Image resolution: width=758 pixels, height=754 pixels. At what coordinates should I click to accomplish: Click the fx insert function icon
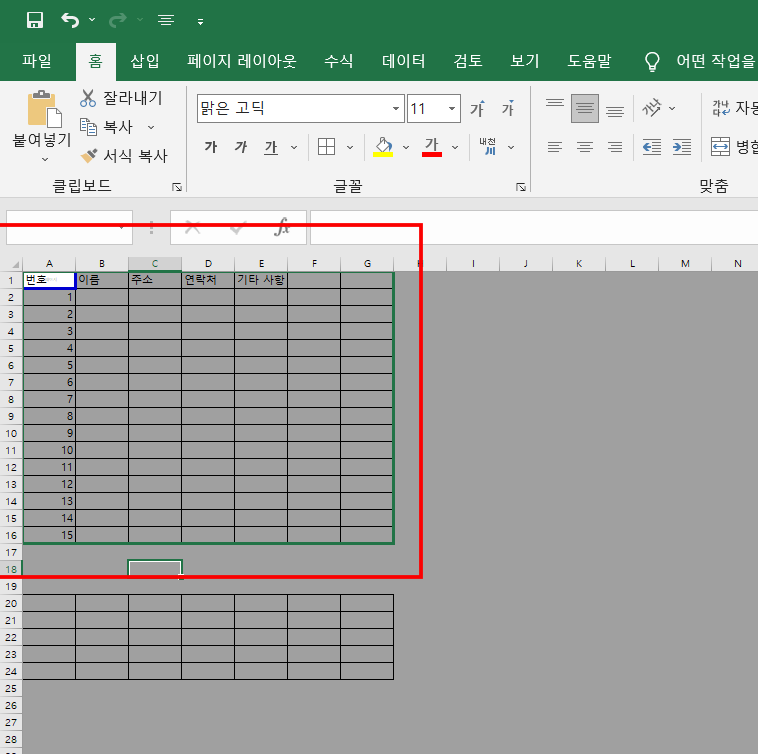pyautogui.click(x=282, y=227)
